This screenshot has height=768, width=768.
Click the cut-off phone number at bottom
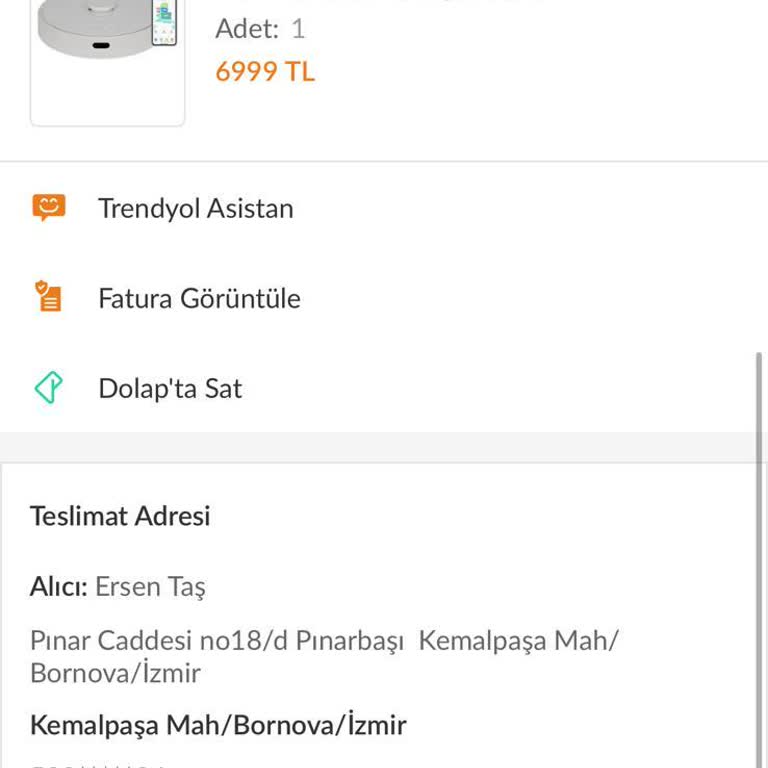(98, 765)
